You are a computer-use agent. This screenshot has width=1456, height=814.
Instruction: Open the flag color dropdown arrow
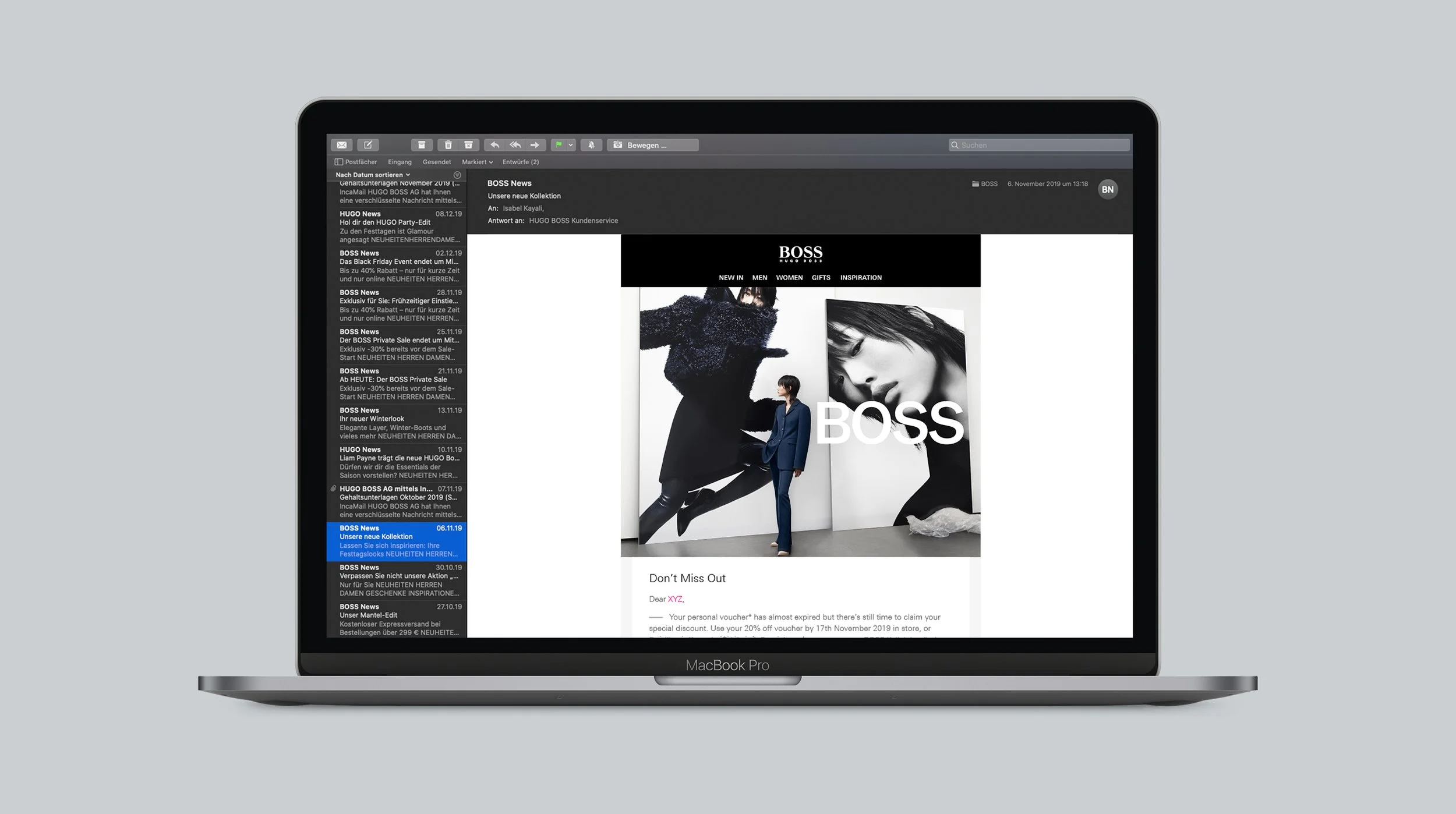tap(571, 145)
